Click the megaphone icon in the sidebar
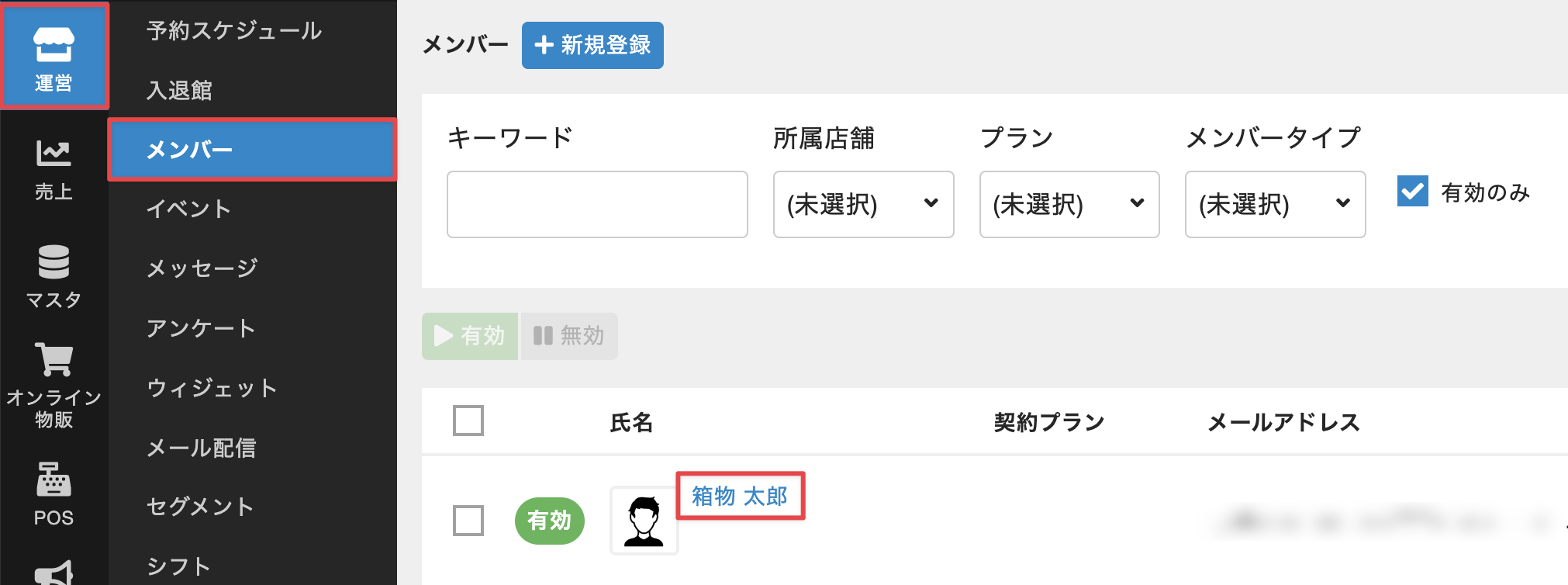This screenshot has height=585, width=1568. click(54, 573)
